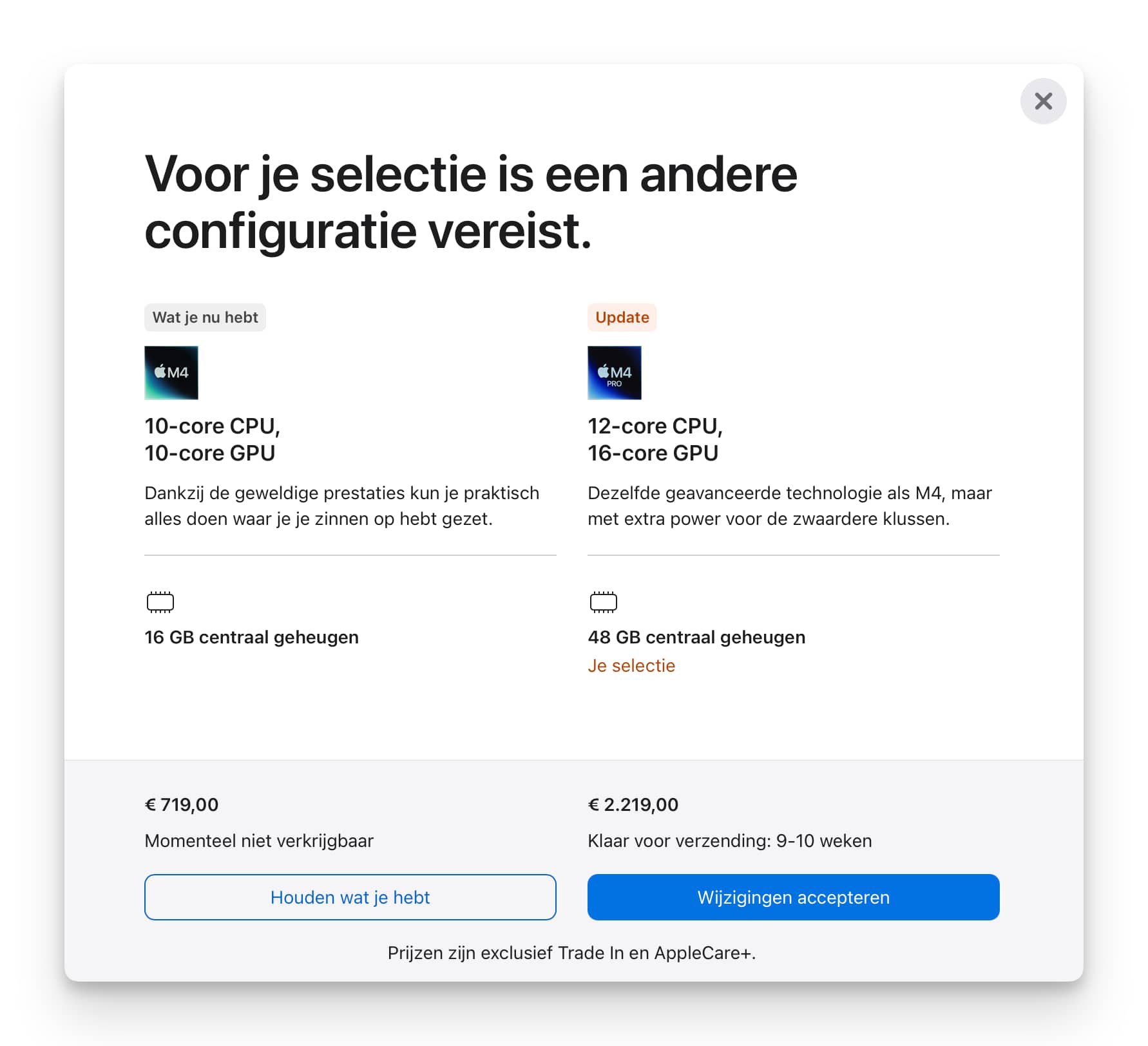
Task: Select the "Je selectie" label
Action: 631,665
